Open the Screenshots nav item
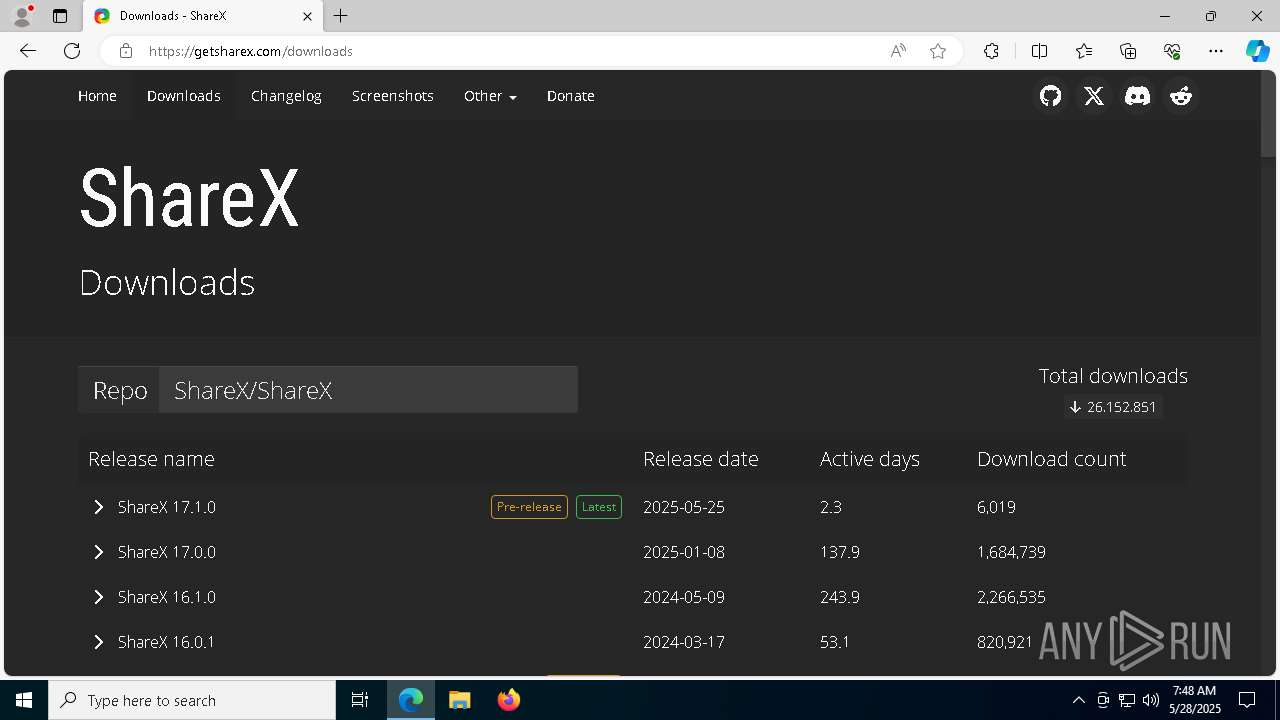 (x=393, y=96)
